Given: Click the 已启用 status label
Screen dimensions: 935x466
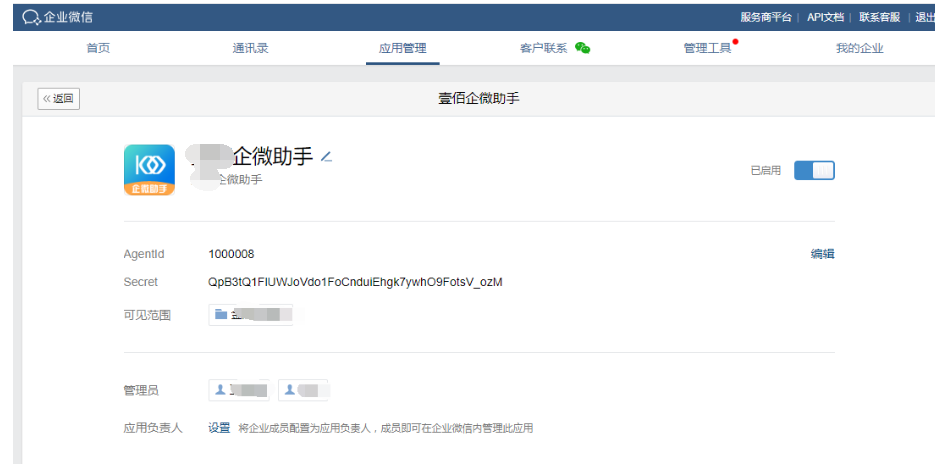Looking at the screenshot, I should (766, 171).
